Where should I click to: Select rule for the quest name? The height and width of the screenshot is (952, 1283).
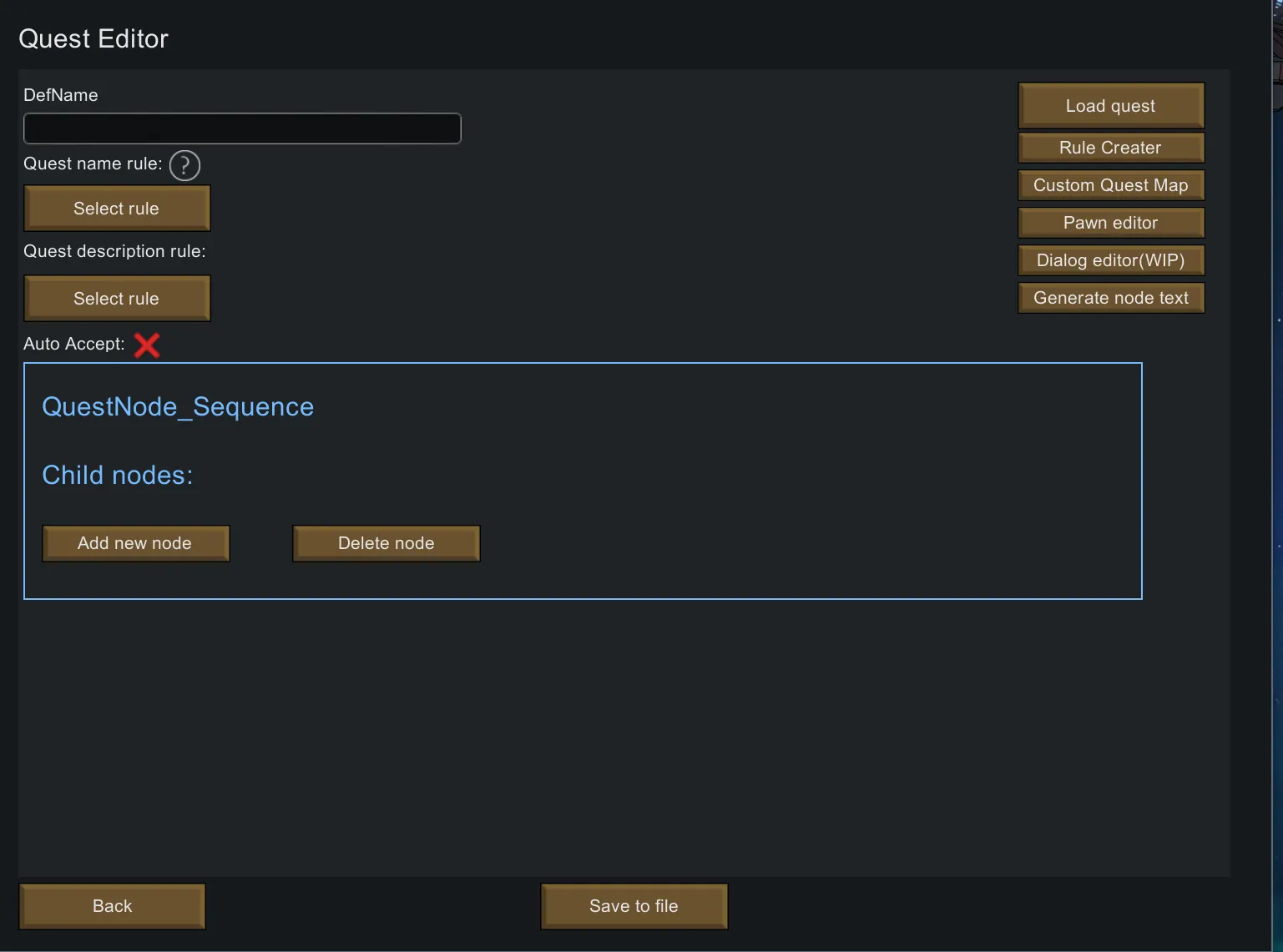pyautogui.click(x=117, y=209)
